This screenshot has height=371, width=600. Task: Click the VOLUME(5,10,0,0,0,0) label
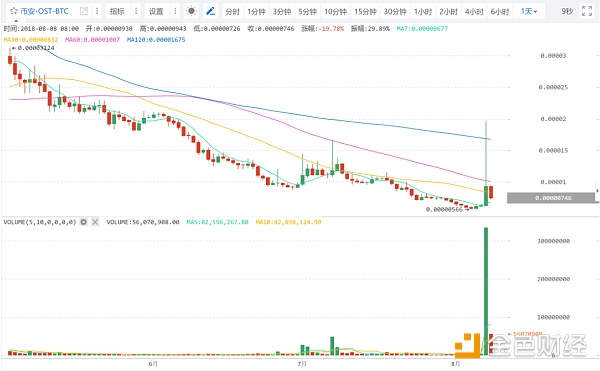click(40, 222)
